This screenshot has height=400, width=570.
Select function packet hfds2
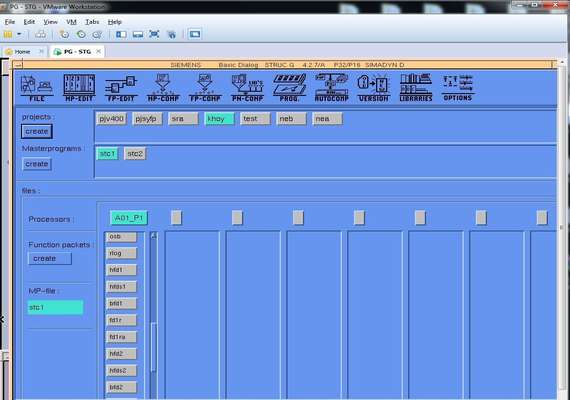121,371
